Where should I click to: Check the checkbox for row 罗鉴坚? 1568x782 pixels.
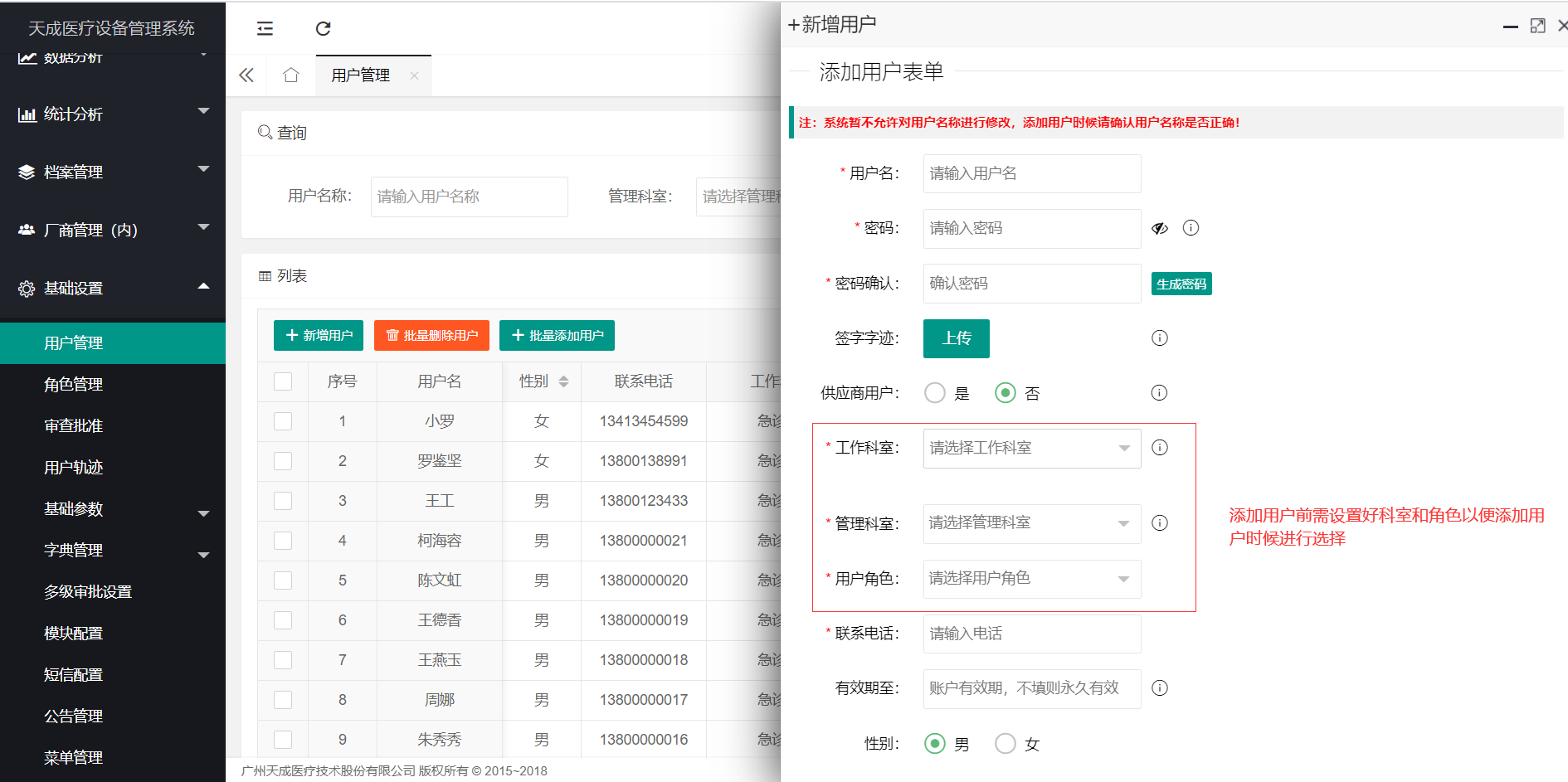coord(283,461)
